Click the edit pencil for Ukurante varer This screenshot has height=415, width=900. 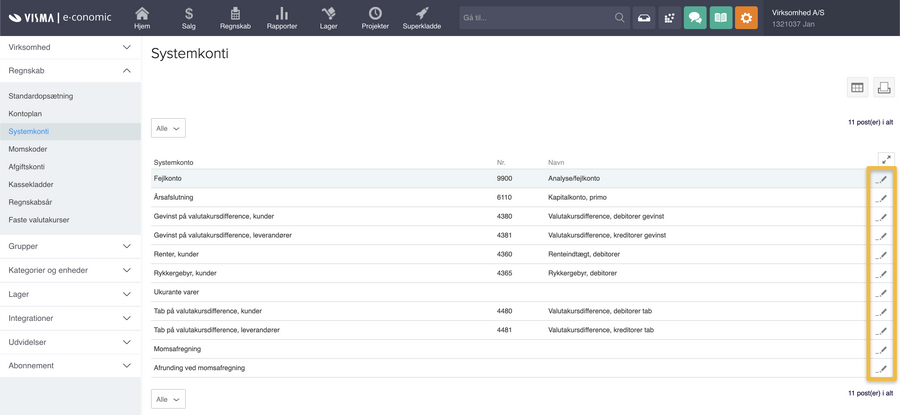pos(882,293)
